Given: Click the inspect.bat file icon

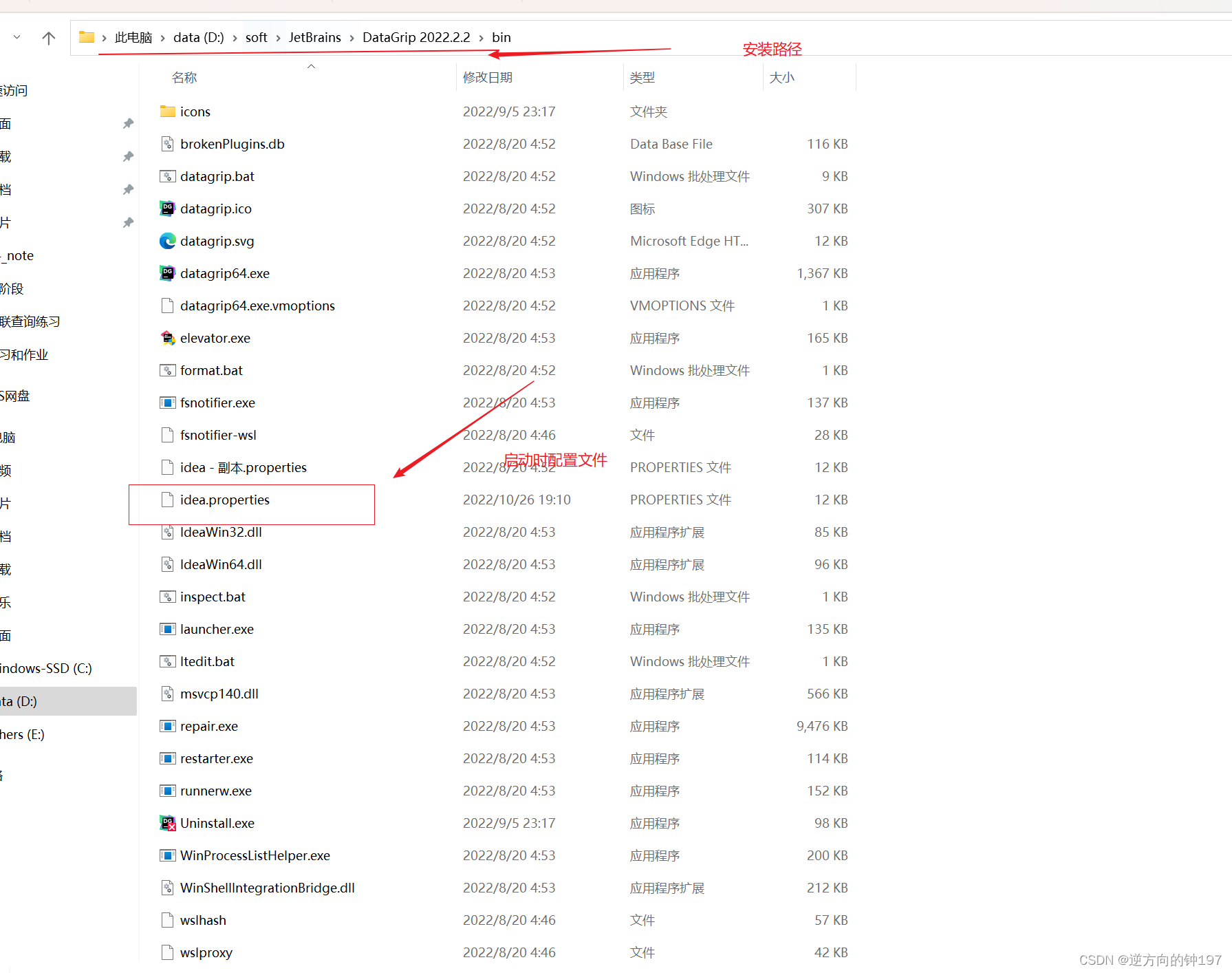Looking at the screenshot, I should (167, 597).
